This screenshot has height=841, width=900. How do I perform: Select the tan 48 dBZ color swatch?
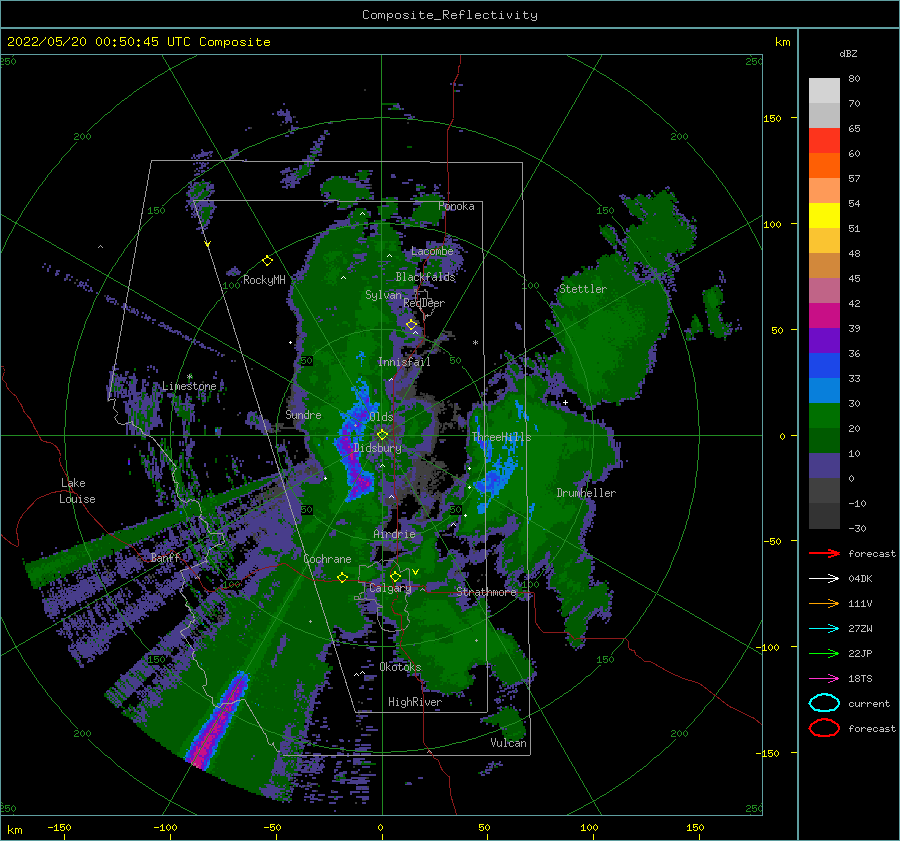click(x=824, y=266)
